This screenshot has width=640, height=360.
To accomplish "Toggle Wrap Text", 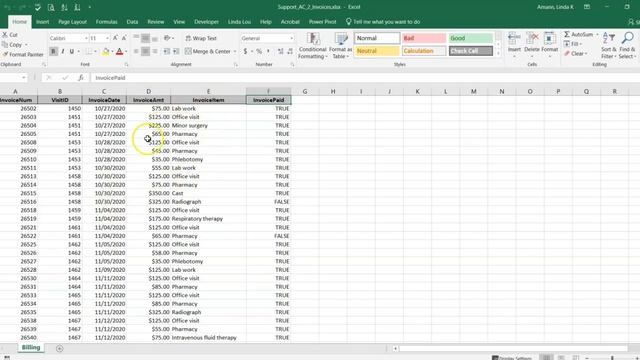I will (x=201, y=38).
